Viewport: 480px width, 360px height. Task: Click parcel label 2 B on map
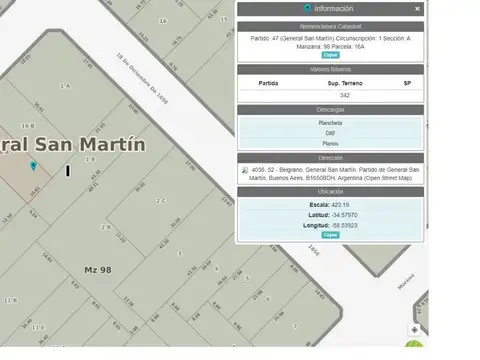pos(106,227)
